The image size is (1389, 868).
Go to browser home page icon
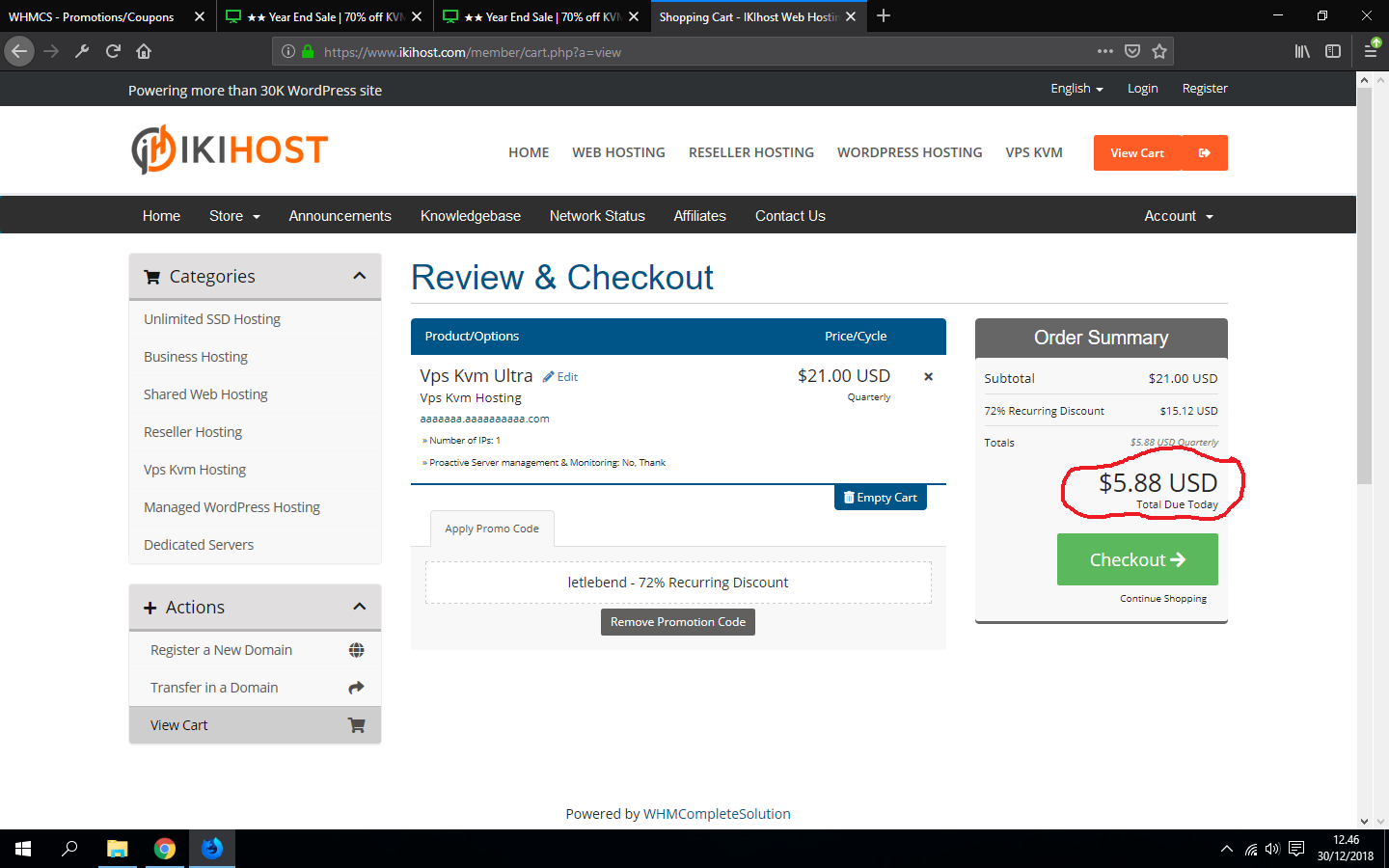[144, 51]
